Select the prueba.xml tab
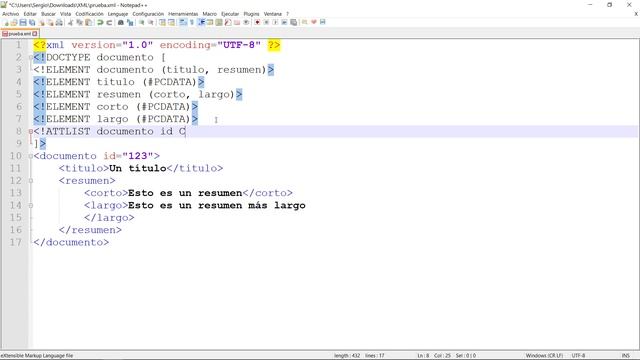 coord(19,33)
